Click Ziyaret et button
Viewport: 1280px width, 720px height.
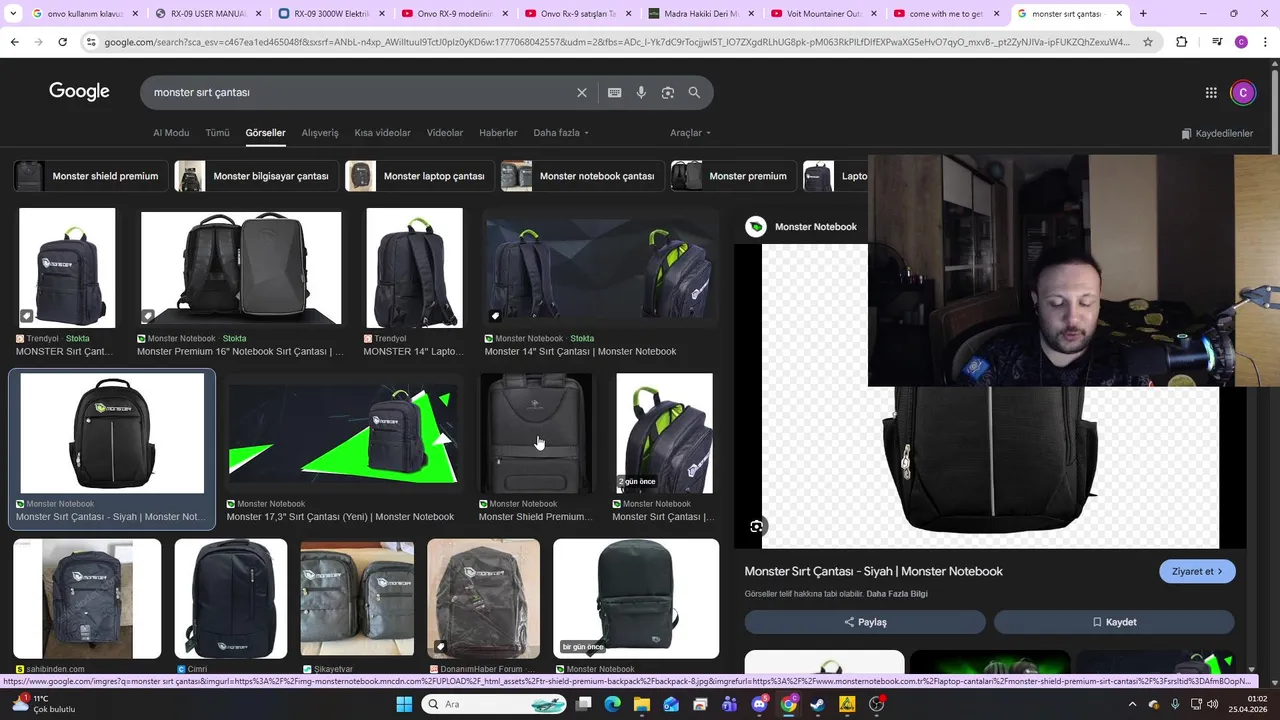click(x=1197, y=571)
